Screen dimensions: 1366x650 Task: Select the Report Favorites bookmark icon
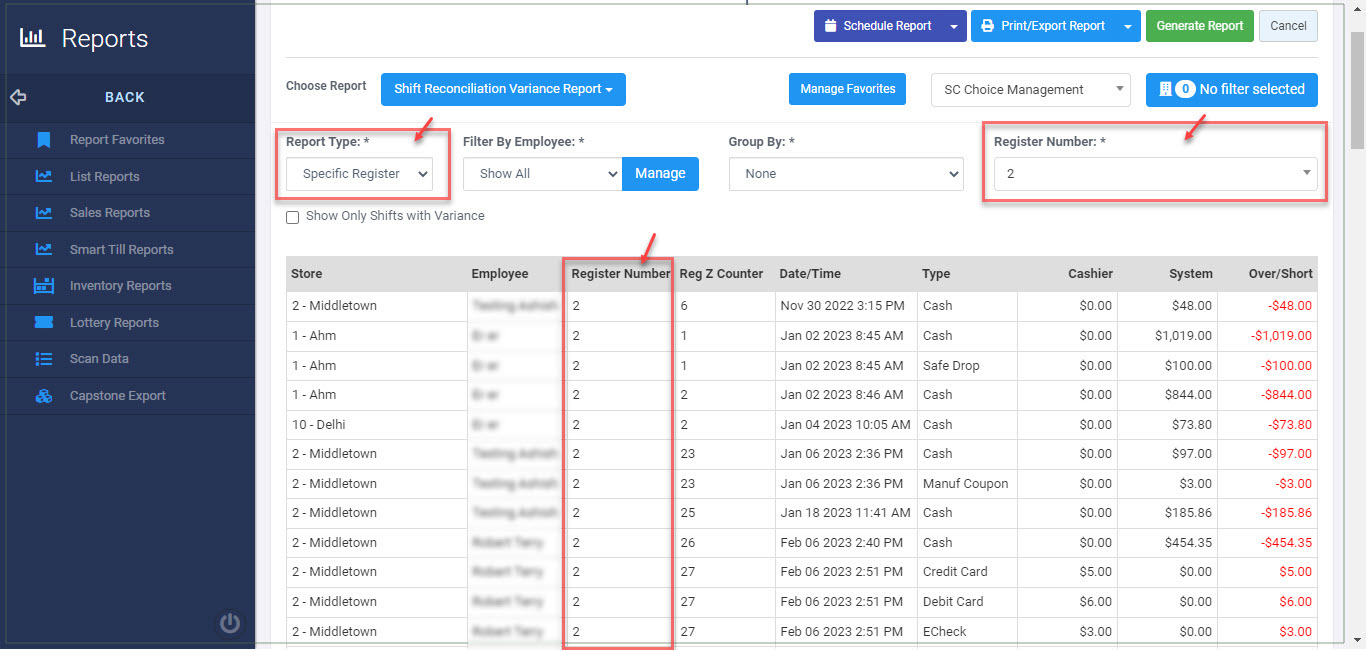(44, 140)
